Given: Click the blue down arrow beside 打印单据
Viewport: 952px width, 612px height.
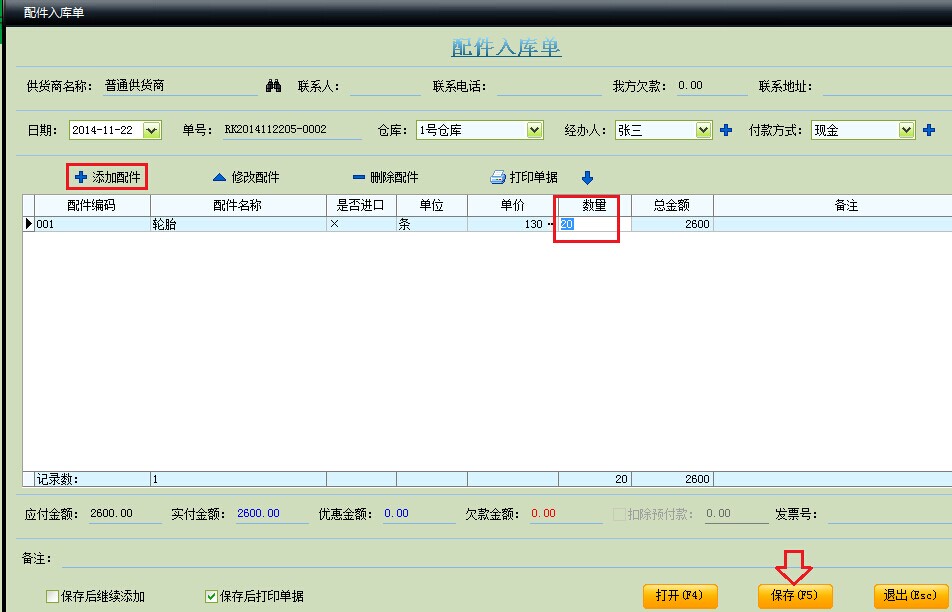Looking at the screenshot, I should [587, 177].
